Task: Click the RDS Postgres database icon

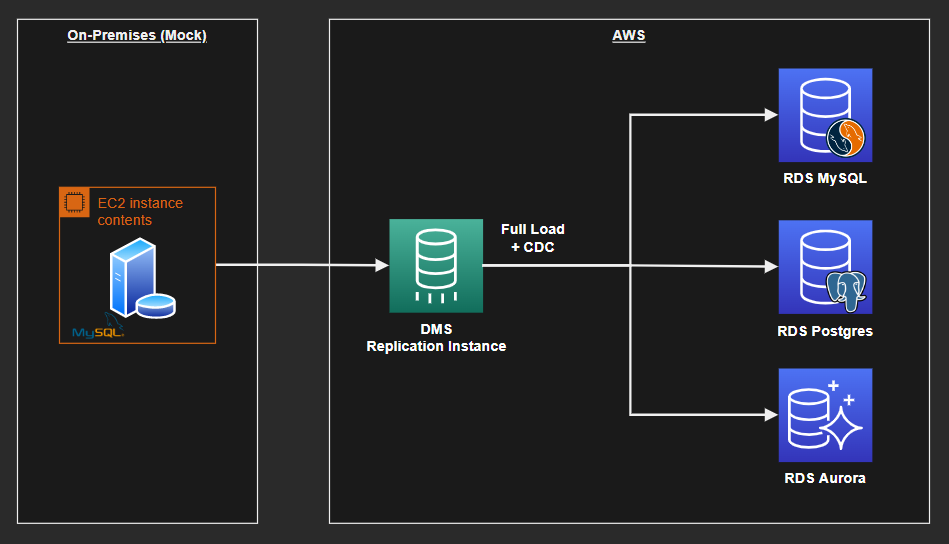Action: point(825,267)
